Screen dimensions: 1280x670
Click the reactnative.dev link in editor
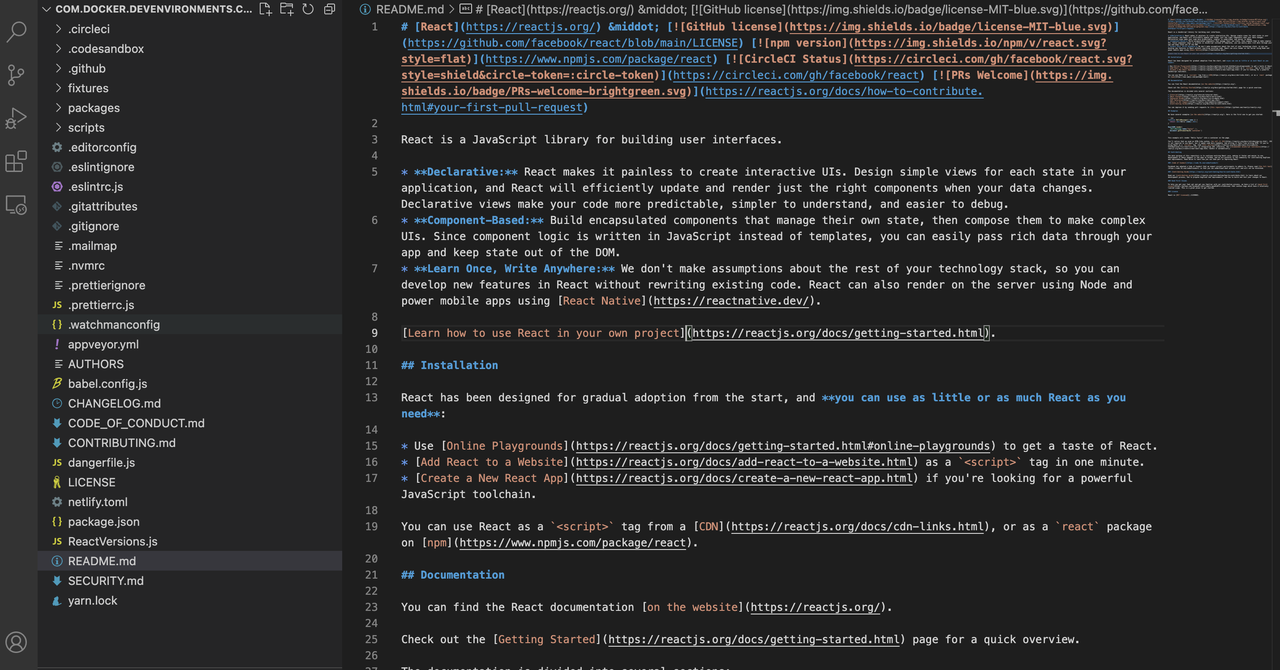click(730, 301)
